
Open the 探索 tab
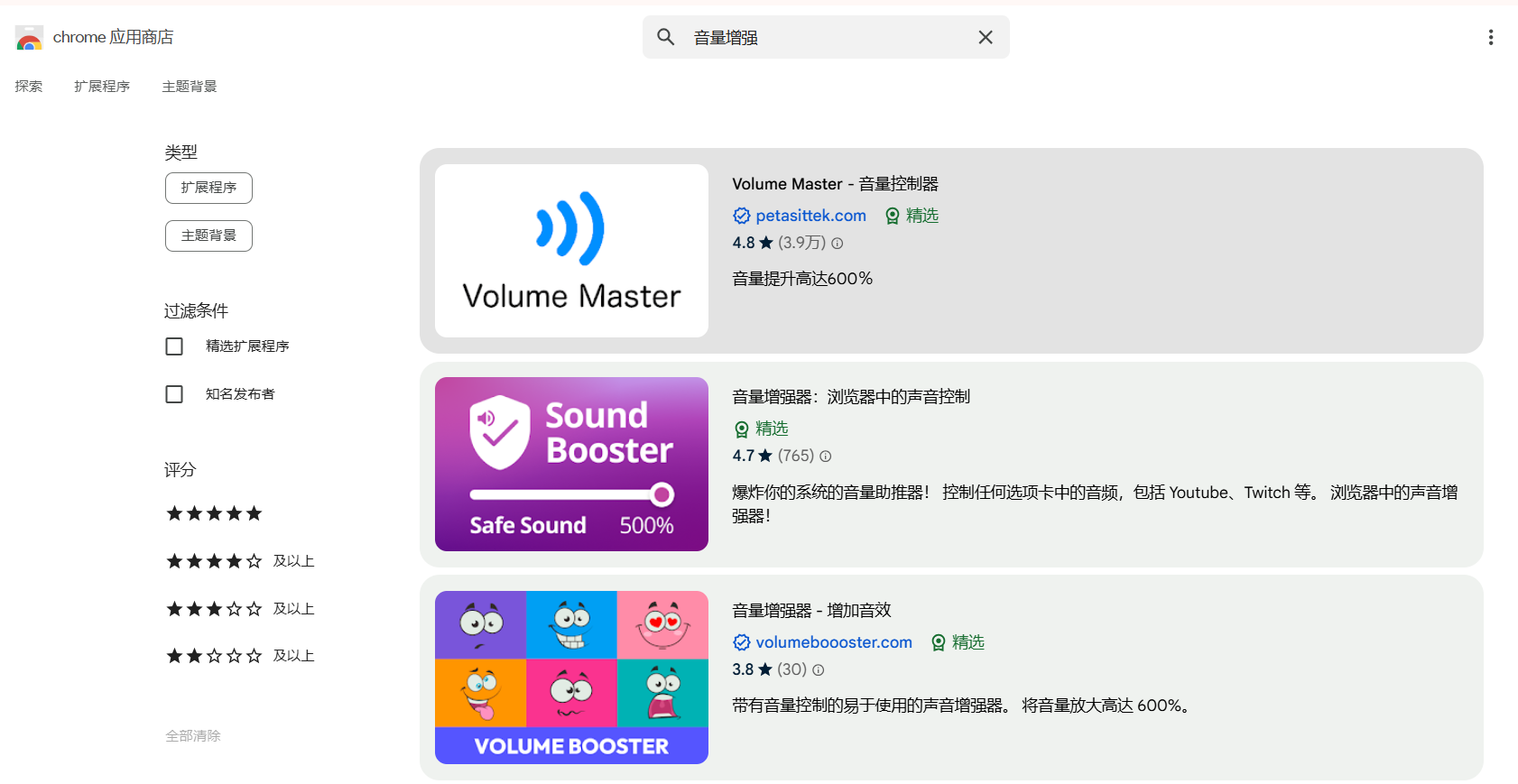pos(29,87)
